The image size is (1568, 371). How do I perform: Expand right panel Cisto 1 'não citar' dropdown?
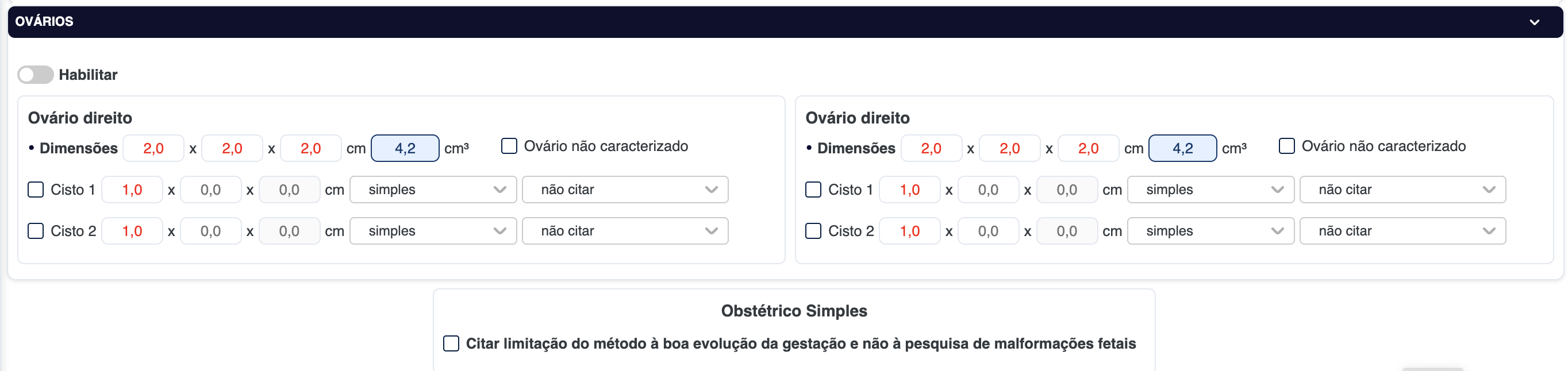point(1402,190)
